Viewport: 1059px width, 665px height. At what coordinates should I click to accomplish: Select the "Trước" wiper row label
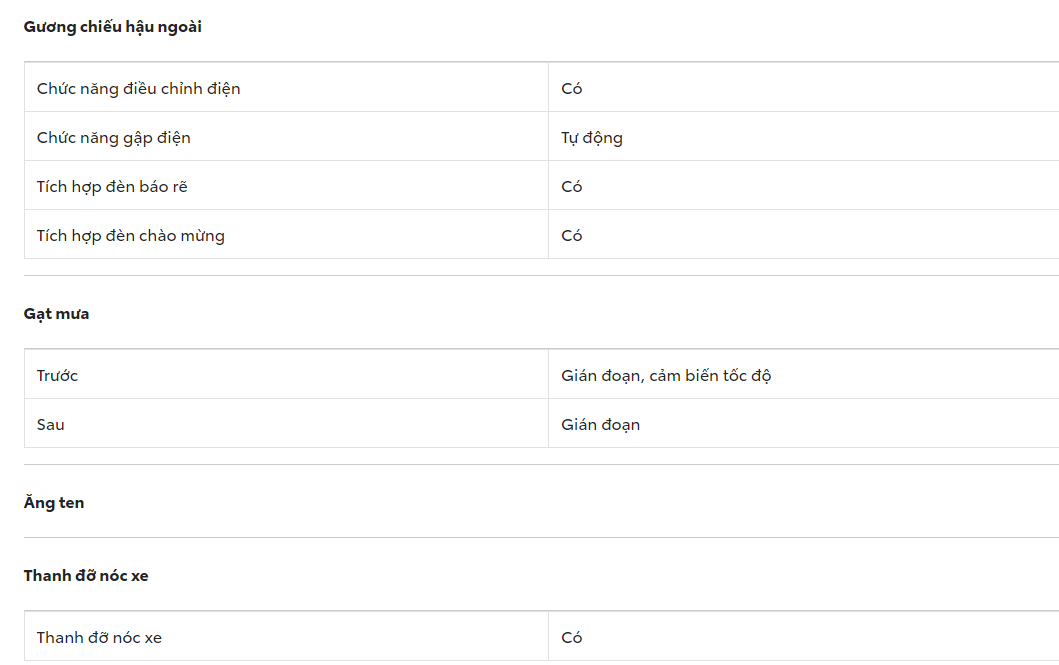tap(58, 376)
